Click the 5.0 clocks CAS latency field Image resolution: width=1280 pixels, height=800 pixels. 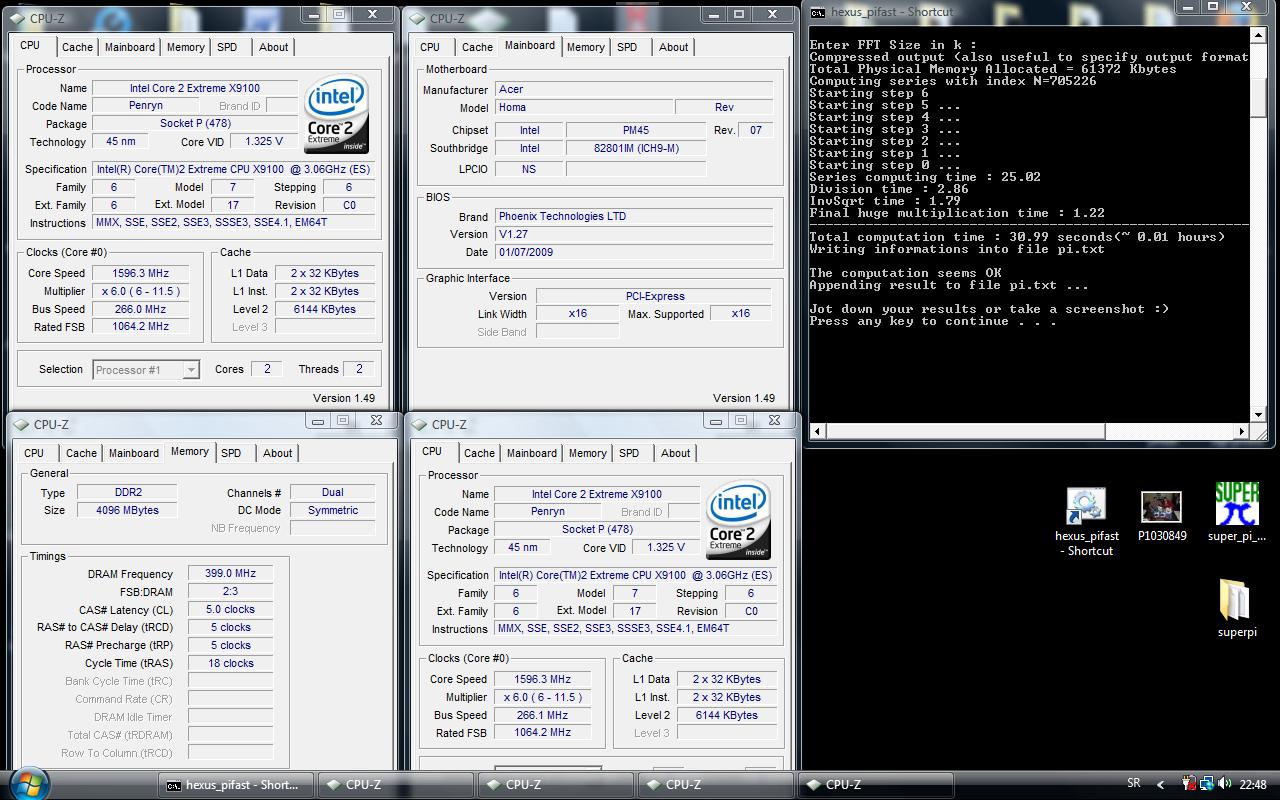tap(231, 610)
